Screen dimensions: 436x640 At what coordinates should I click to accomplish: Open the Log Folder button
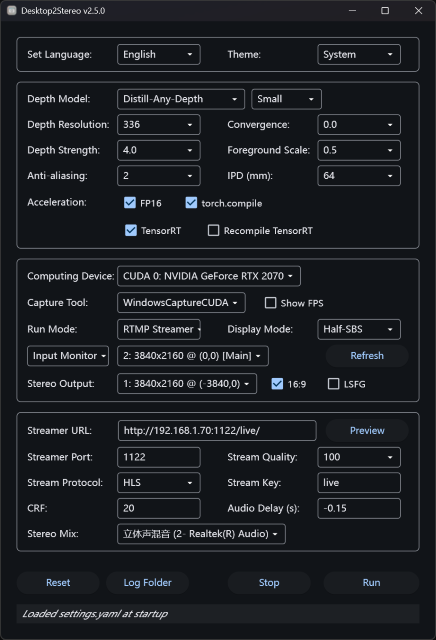pos(147,583)
